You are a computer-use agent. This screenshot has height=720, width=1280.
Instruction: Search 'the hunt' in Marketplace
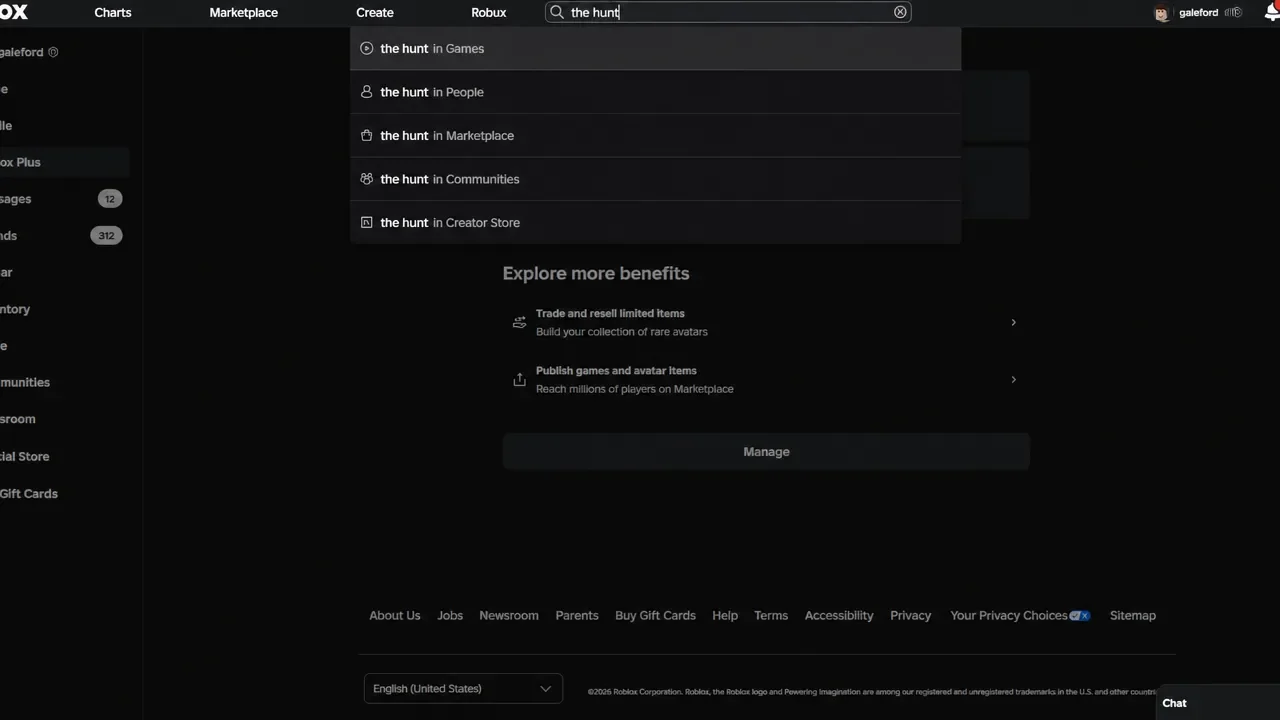click(655, 135)
